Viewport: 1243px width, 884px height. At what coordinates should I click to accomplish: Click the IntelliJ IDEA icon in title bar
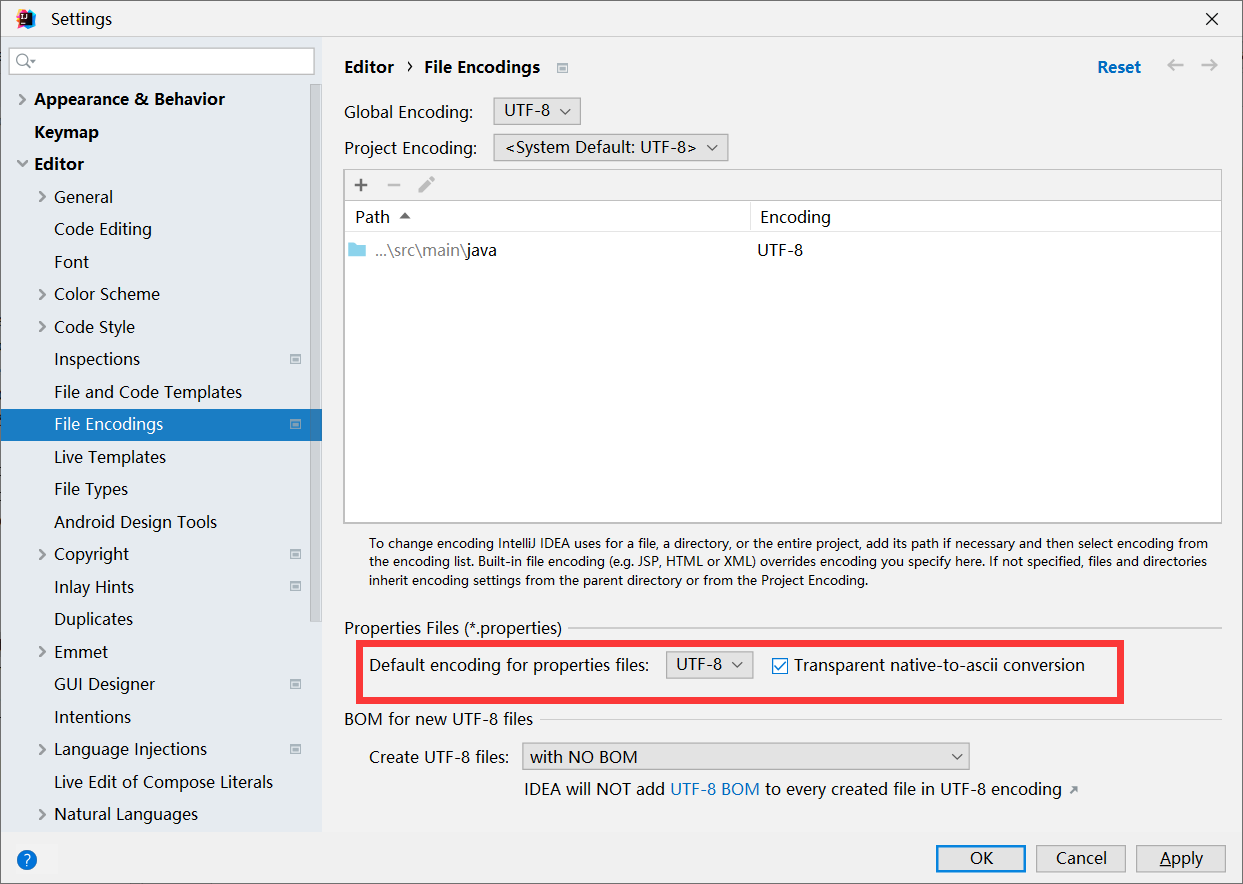(x=26, y=18)
